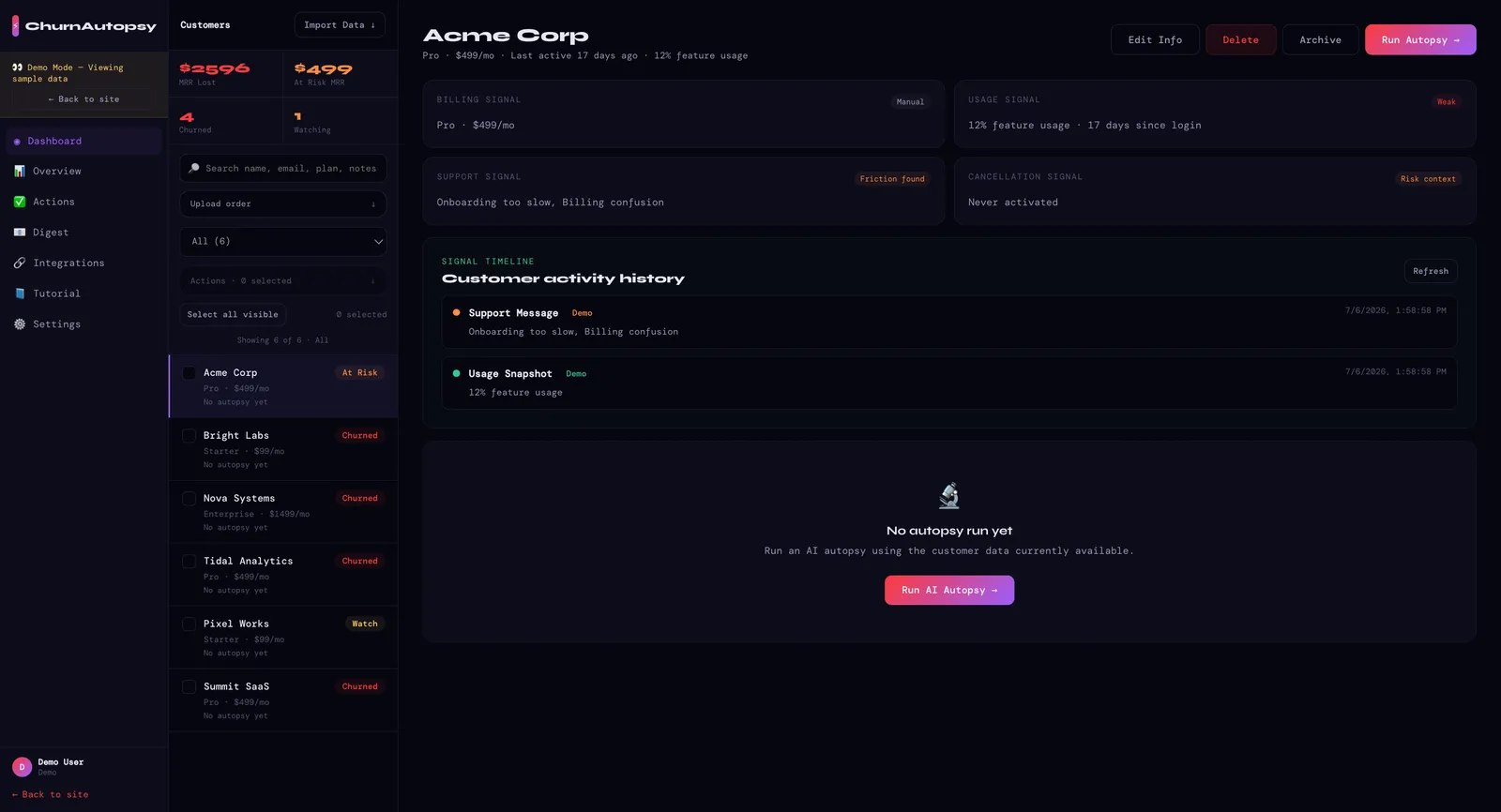
Task: Open the Actions page
Action: point(83,202)
